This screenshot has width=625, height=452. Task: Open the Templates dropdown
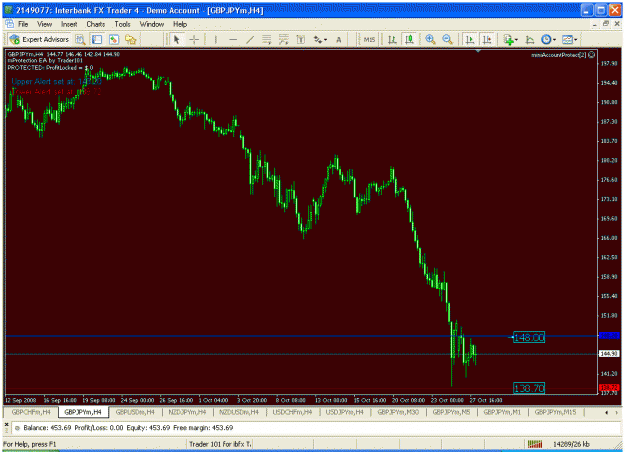tap(569, 39)
